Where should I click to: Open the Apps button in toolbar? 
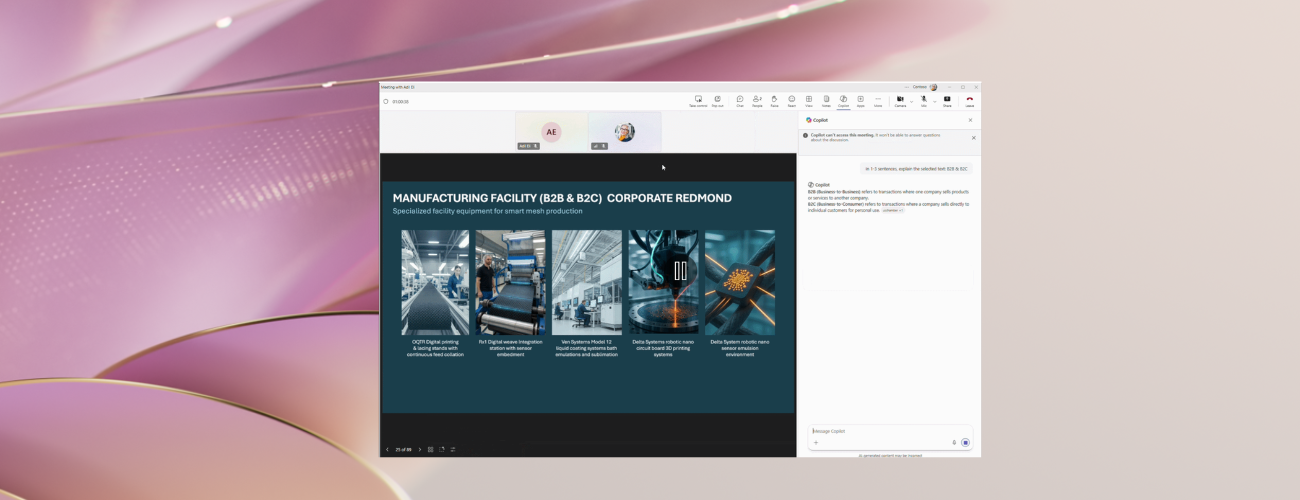(860, 101)
